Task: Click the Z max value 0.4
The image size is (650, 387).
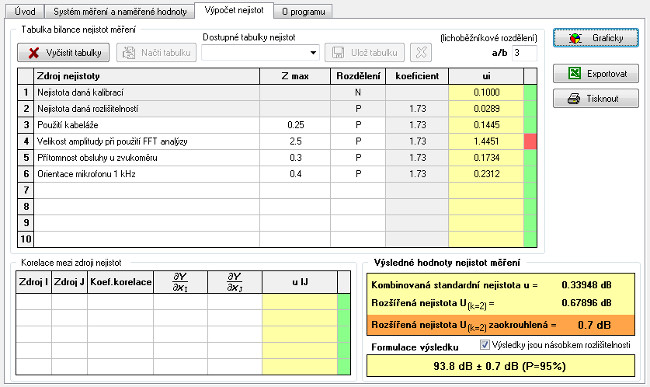Action: click(x=295, y=174)
